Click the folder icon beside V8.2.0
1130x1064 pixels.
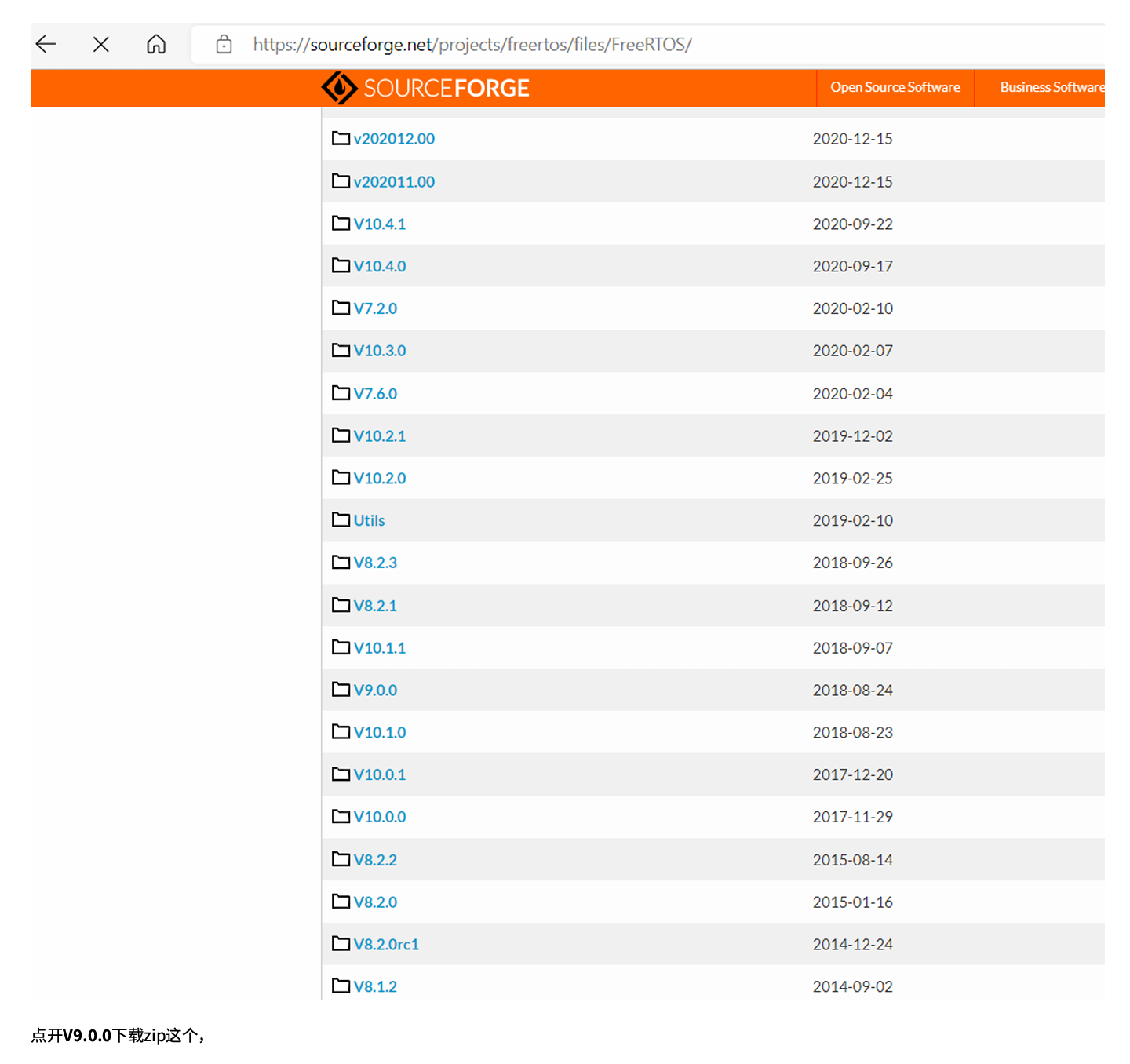click(341, 902)
